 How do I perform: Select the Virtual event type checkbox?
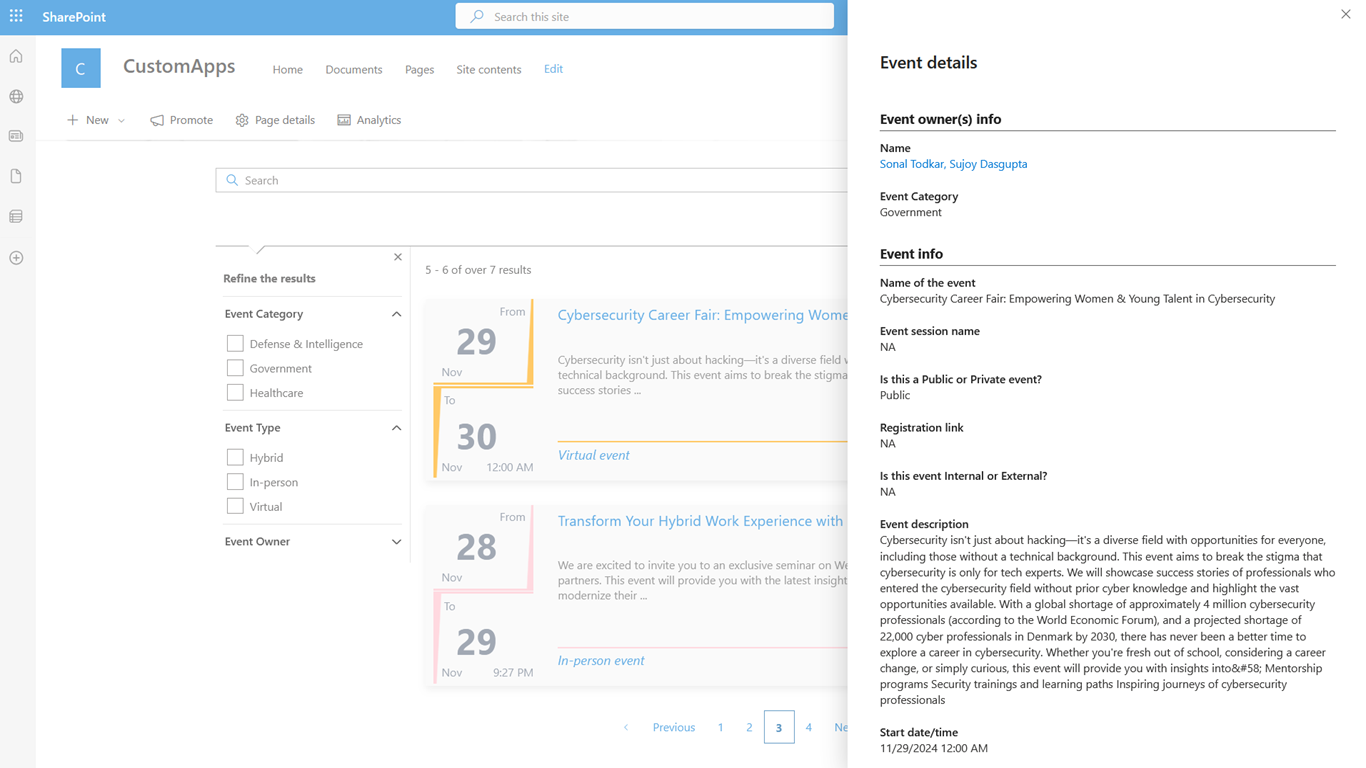tap(235, 506)
